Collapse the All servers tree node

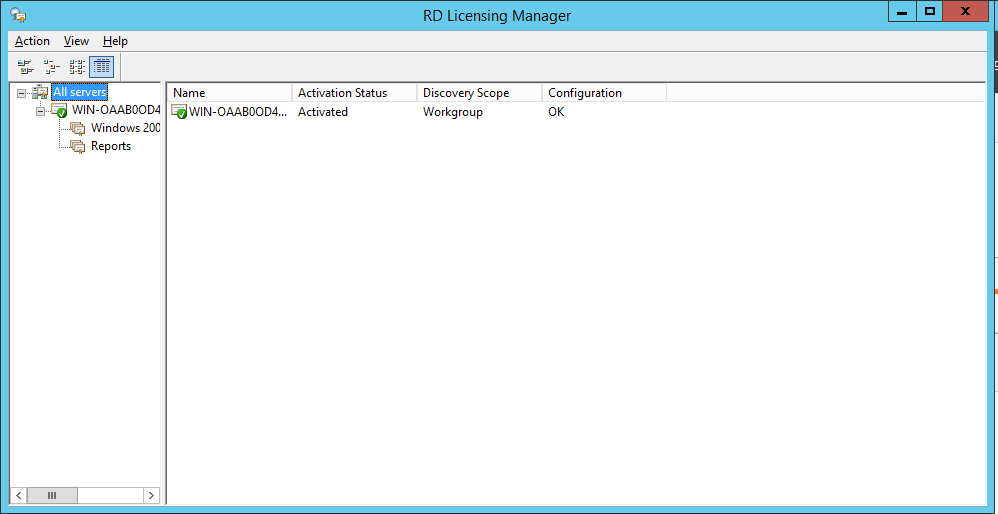coord(22,93)
